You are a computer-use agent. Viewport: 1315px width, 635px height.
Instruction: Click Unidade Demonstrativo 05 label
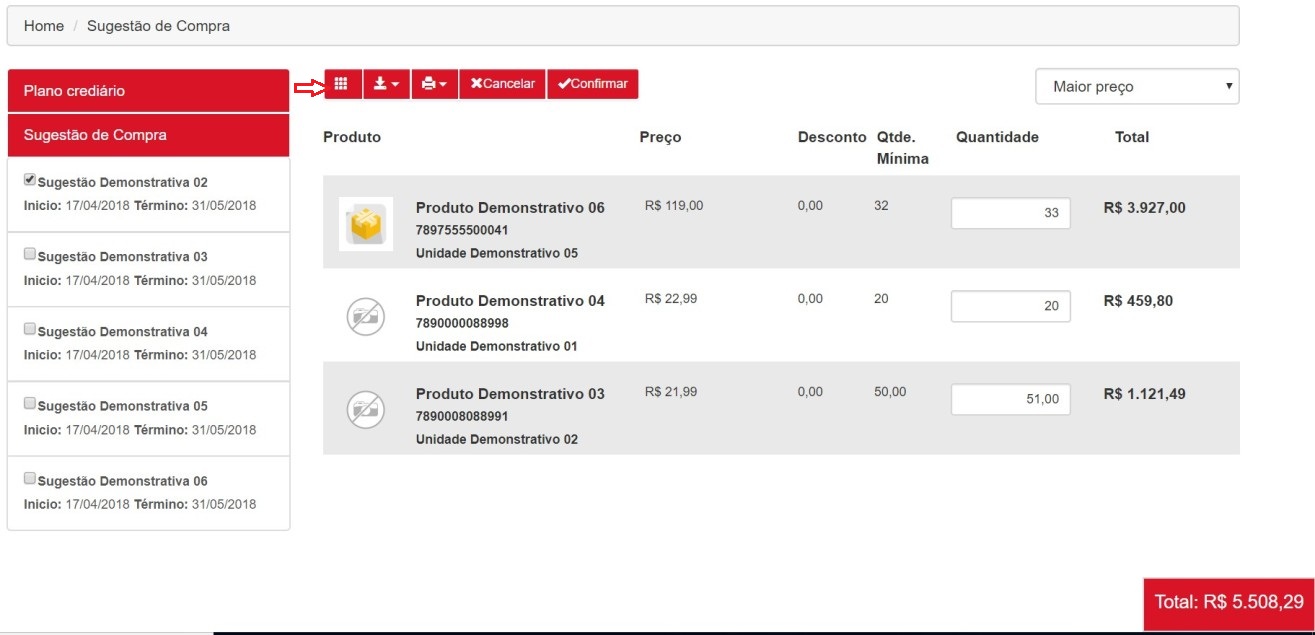pyautogui.click(x=497, y=253)
